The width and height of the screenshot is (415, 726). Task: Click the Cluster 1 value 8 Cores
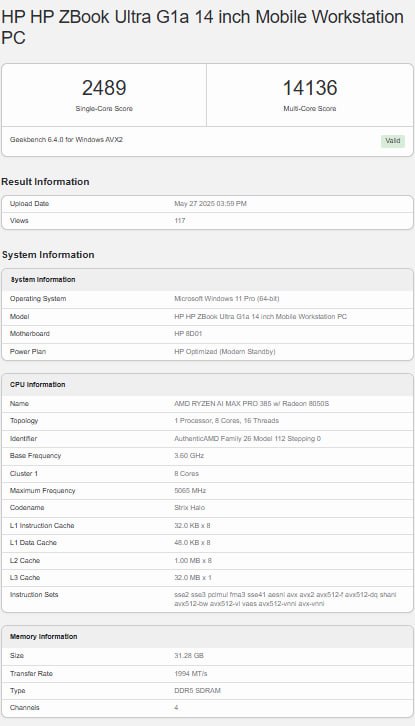[x=187, y=474]
